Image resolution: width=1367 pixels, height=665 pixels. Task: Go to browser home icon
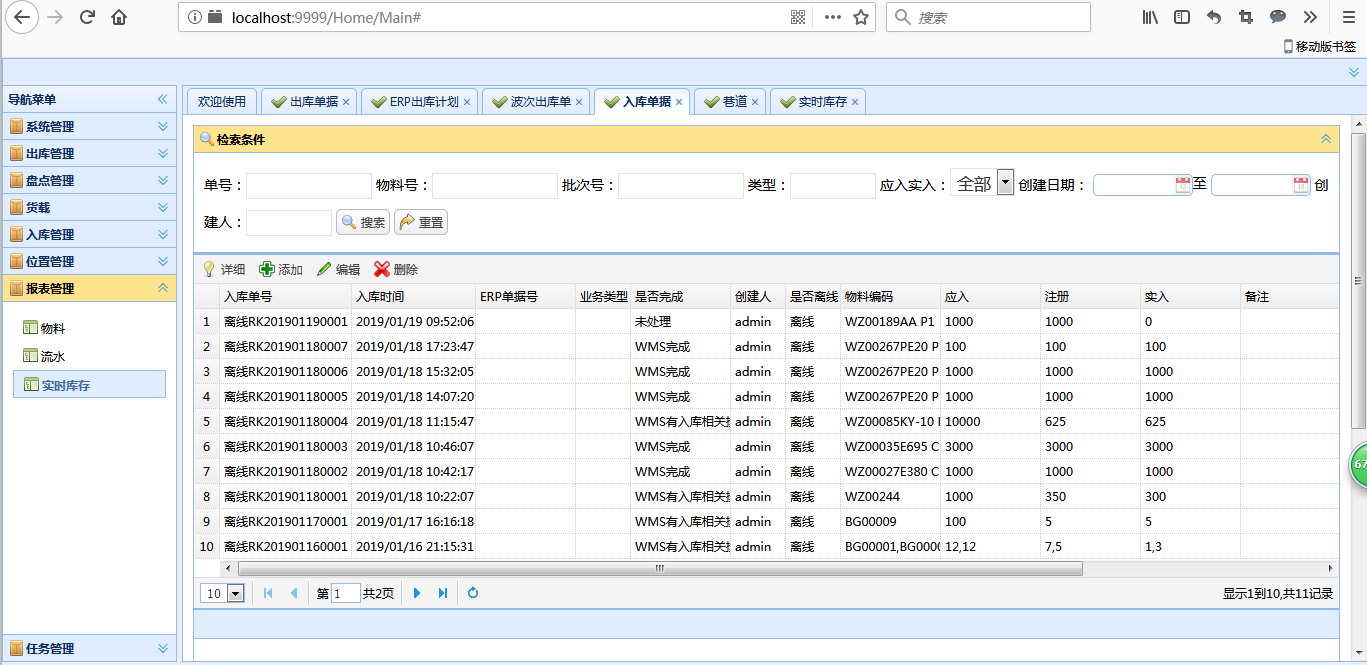119,17
